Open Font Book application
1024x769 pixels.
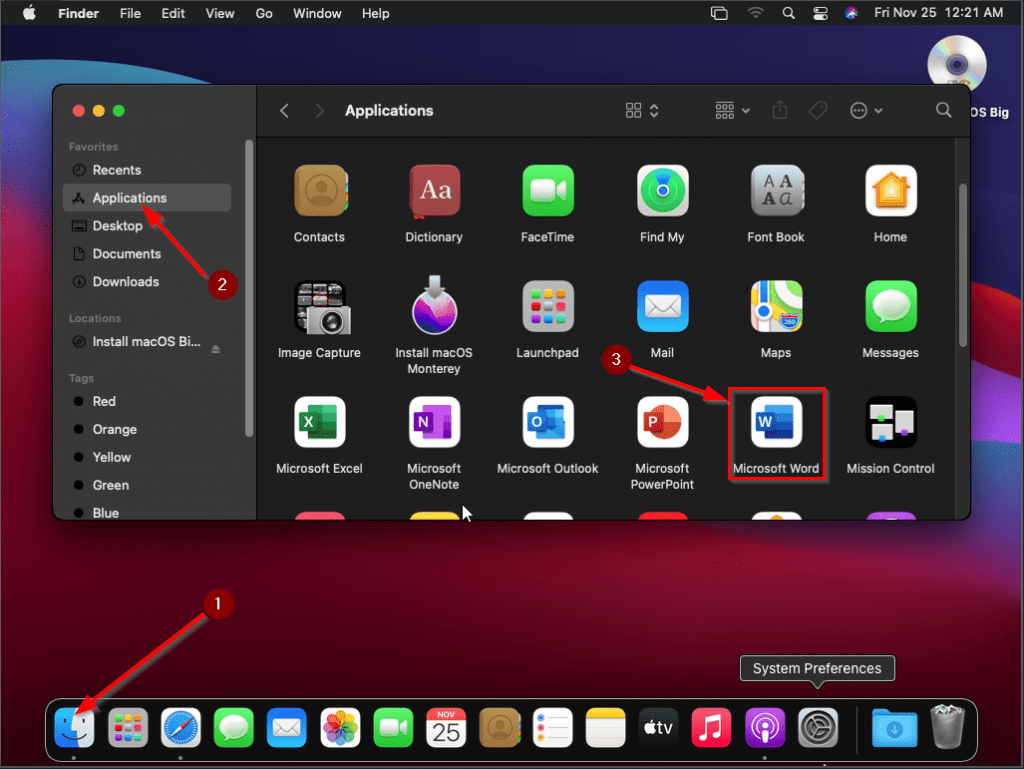(x=776, y=191)
